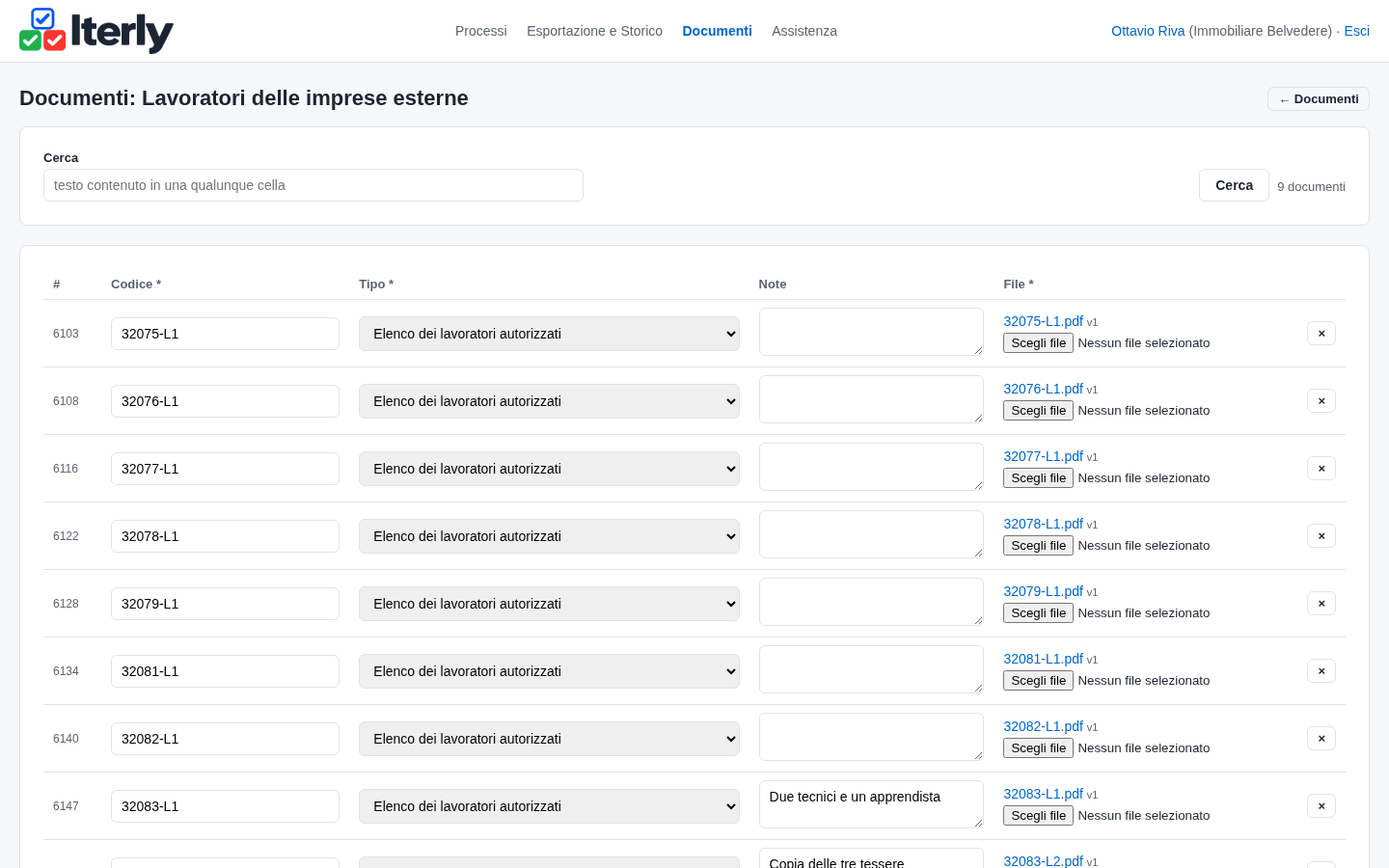1389x868 pixels.
Task: Click the Iterly logo
Action: click(x=96, y=31)
